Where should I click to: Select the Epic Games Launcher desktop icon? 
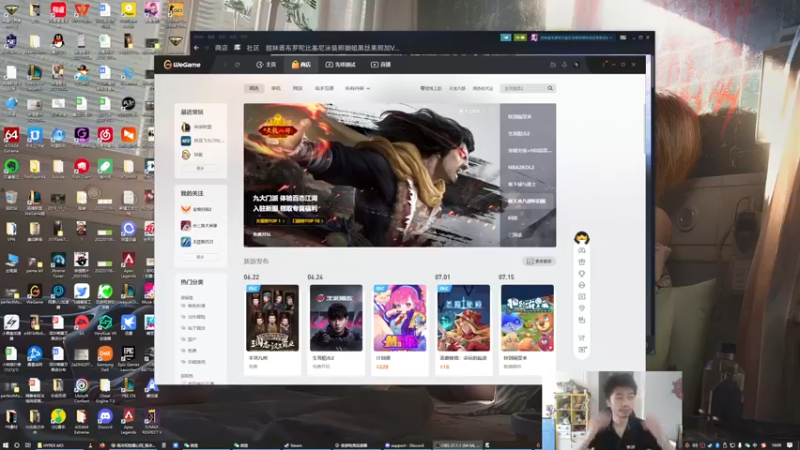[128, 357]
